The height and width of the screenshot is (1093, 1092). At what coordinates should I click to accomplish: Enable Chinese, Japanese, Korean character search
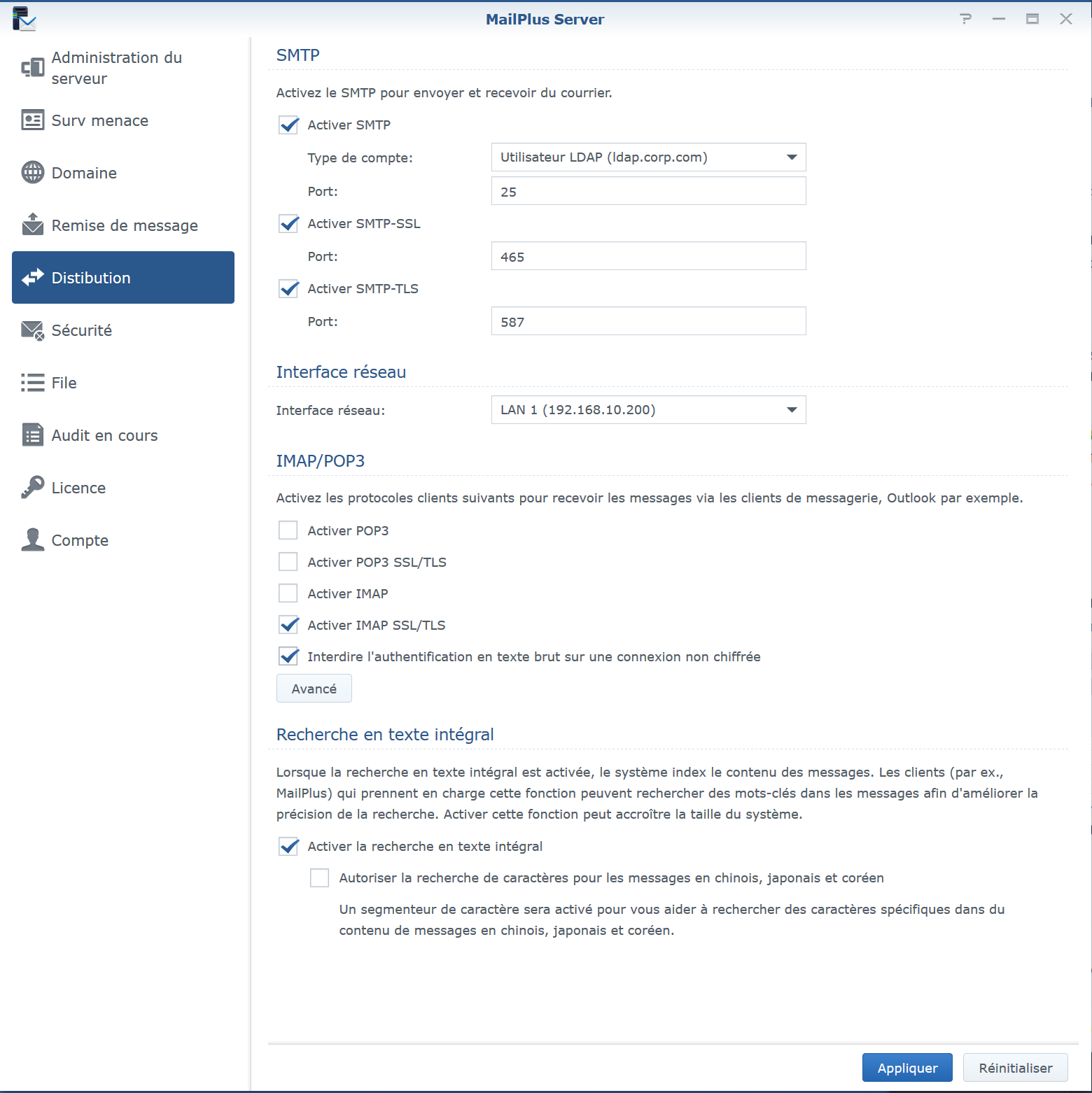320,878
